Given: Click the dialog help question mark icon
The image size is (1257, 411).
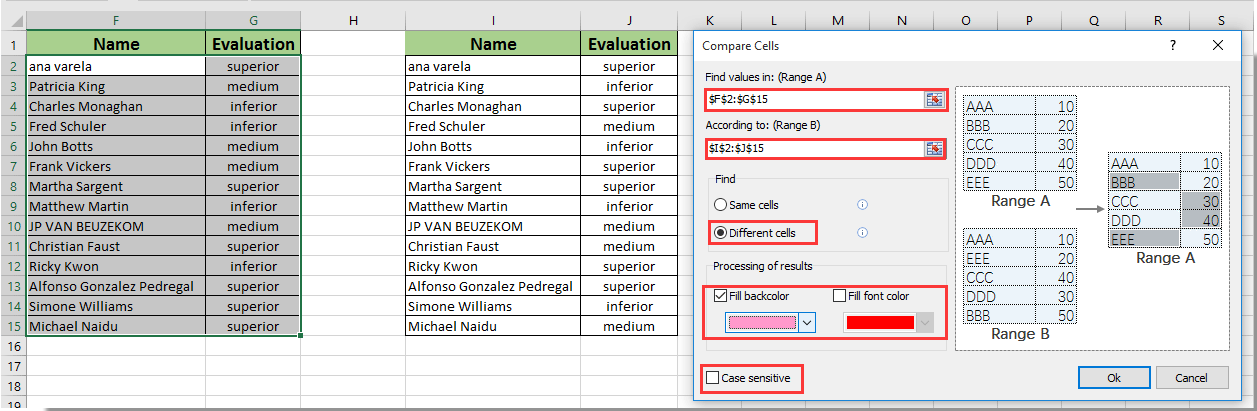Looking at the screenshot, I should point(1173,45).
